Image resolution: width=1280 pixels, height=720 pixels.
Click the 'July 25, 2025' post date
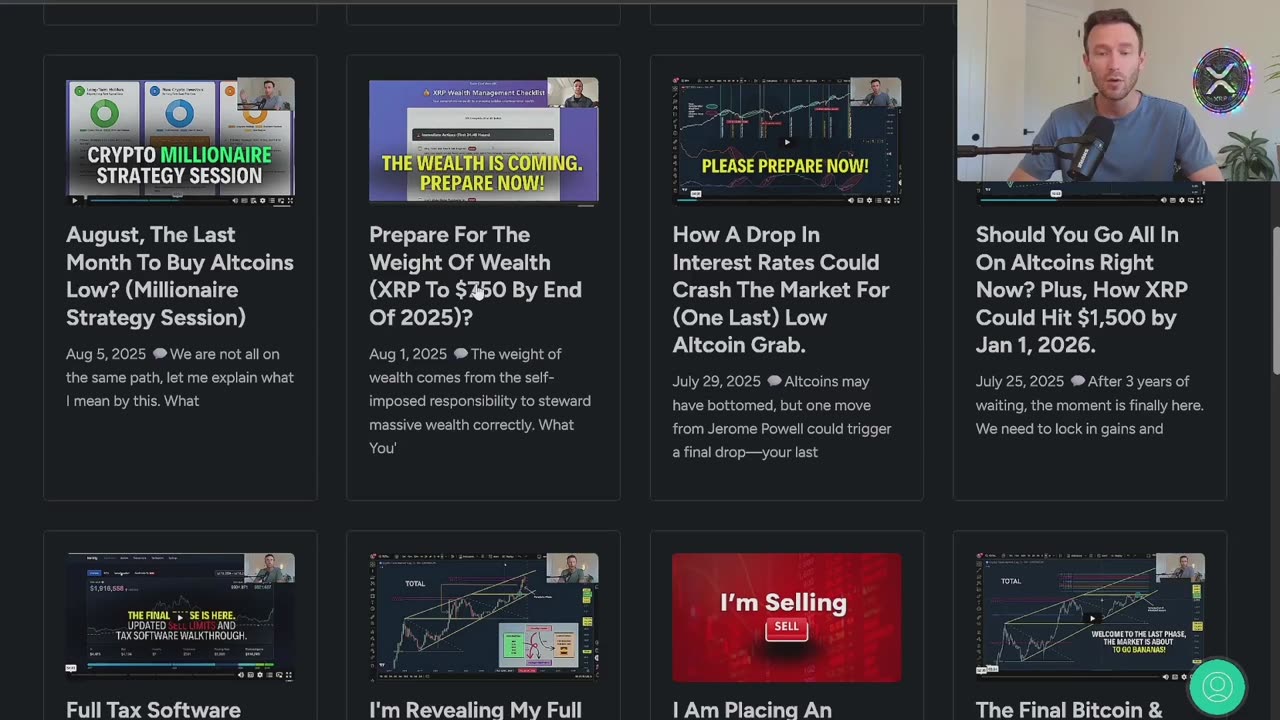(x=1020, y=381)
